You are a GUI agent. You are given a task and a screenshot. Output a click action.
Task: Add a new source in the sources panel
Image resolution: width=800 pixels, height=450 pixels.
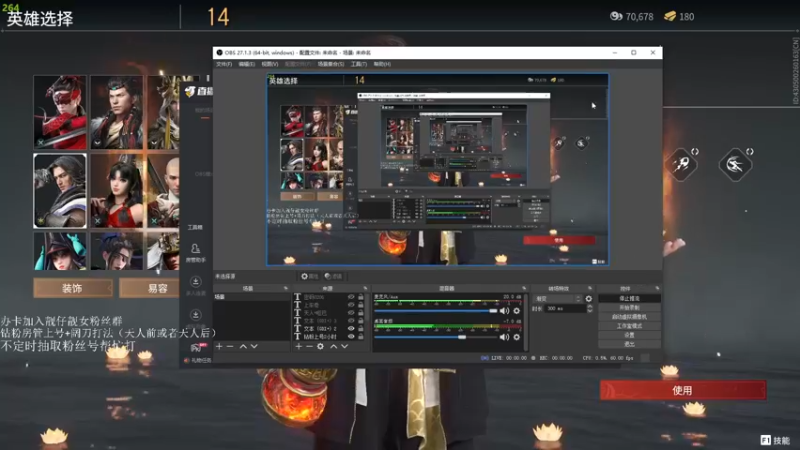298,346
